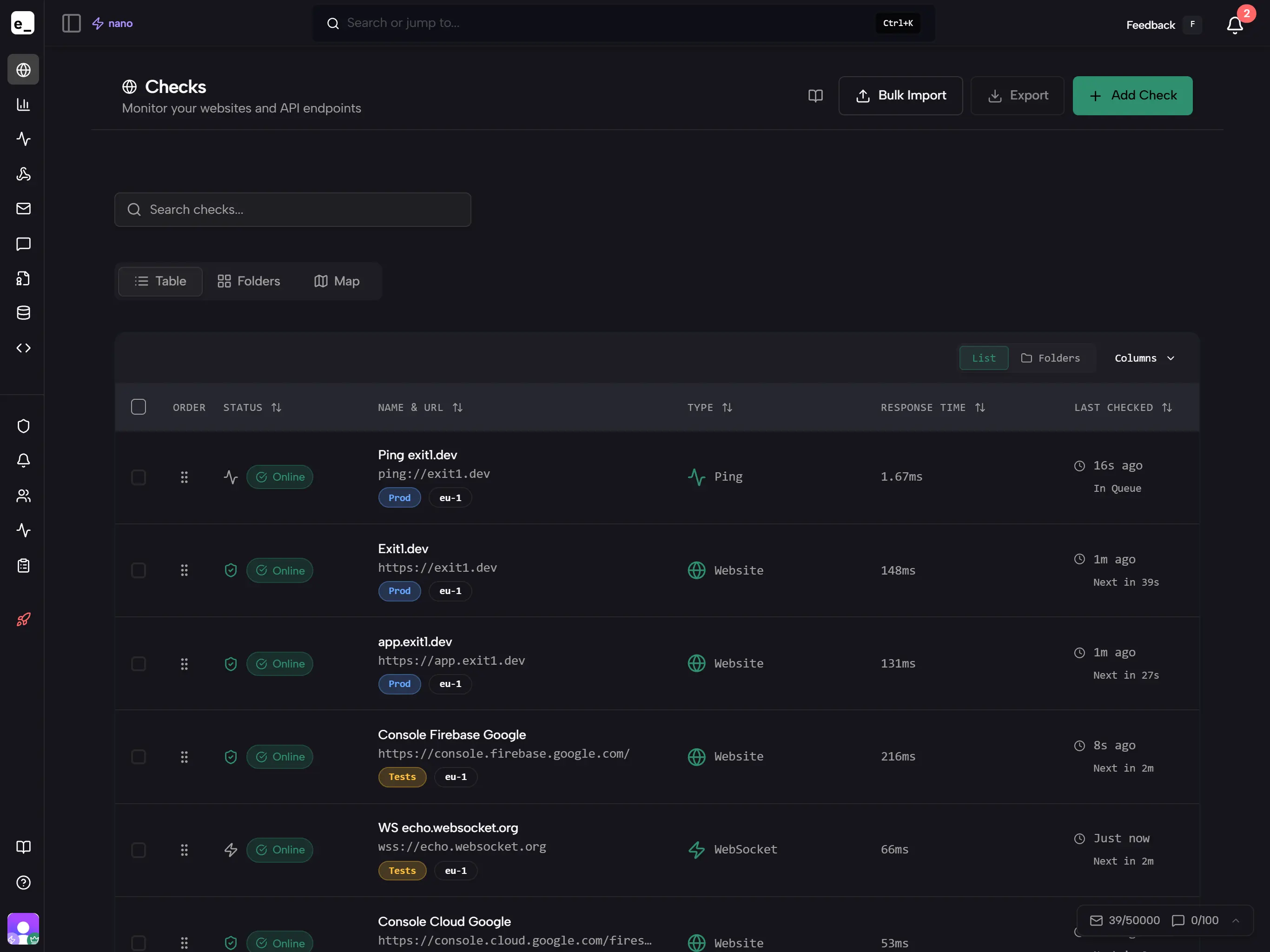Screen dimensions: 1270x952
Task: Check the WS echo.websocket.org row checkbox
Action: coord(139,850)
